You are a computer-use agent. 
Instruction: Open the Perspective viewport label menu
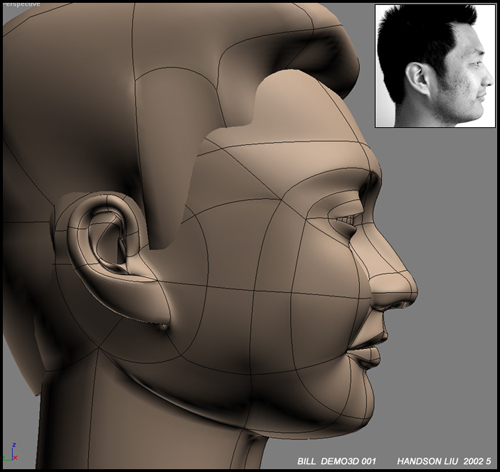coord(21,4)
